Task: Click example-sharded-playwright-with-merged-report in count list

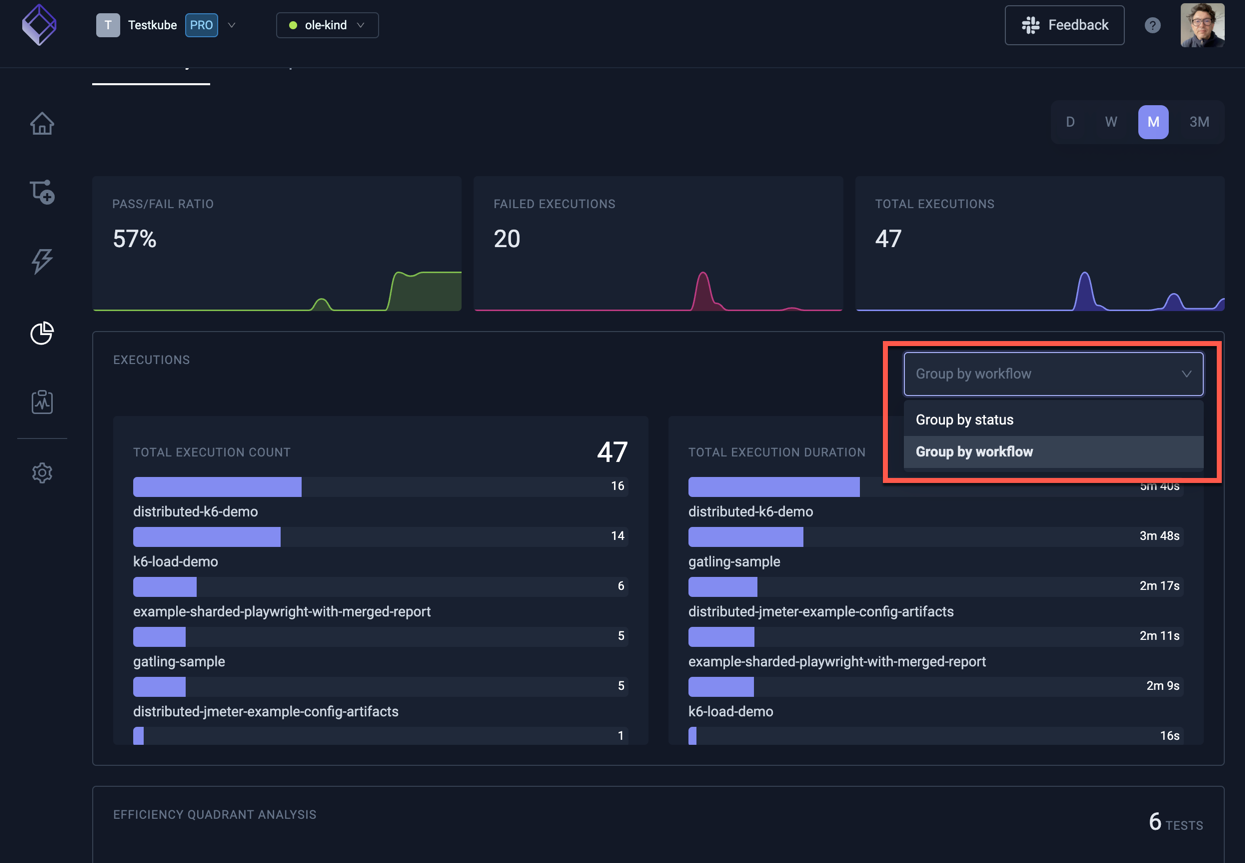Action: pos(282,611)
